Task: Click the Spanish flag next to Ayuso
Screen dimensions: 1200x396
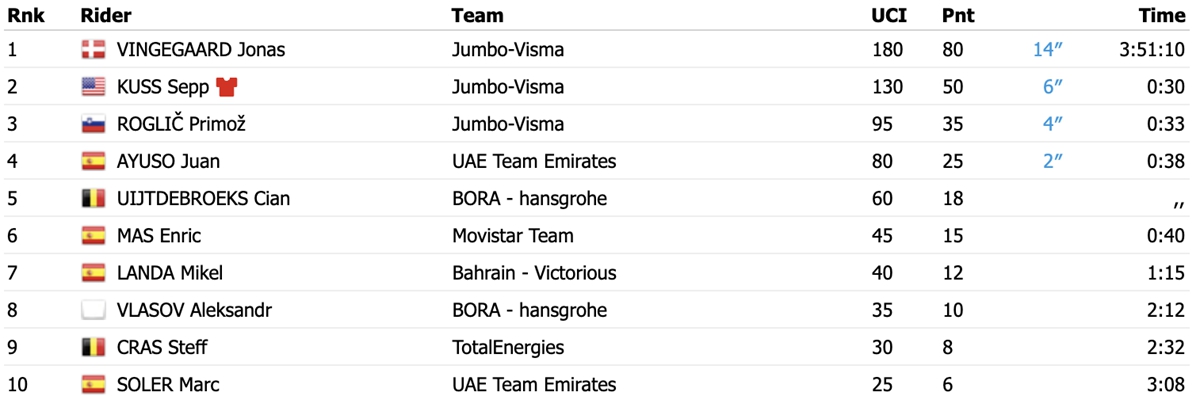Action: [x=93, y=161]
